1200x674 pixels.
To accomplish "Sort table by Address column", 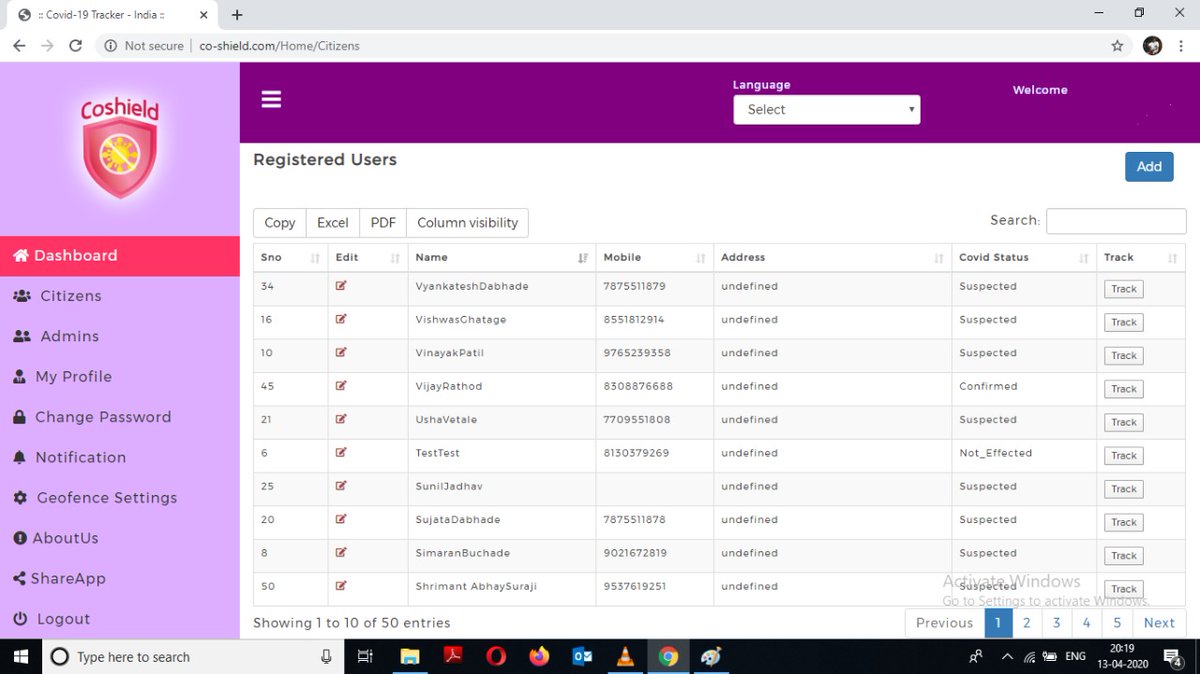I will pos(833,258).
